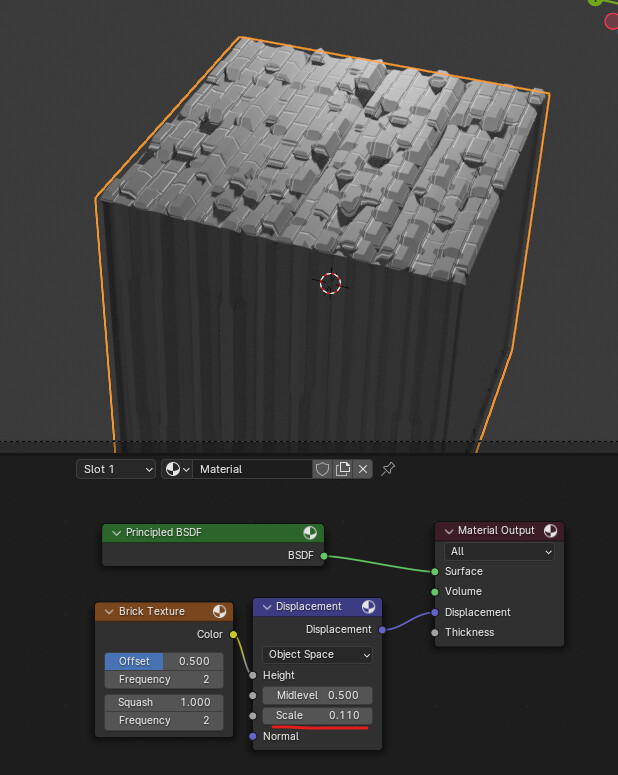
Task: Click the Scale input socket
Action: (x=253, y=716)
